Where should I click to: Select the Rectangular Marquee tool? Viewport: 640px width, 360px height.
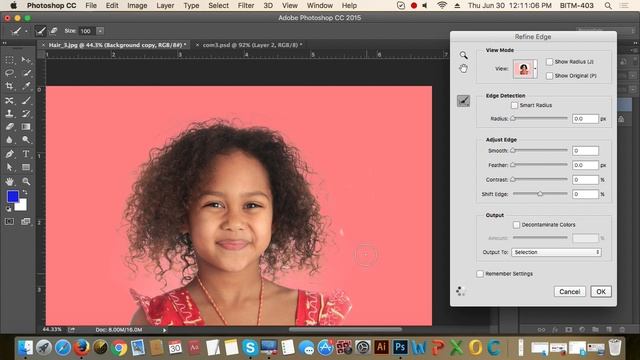[x=9, y=60]
